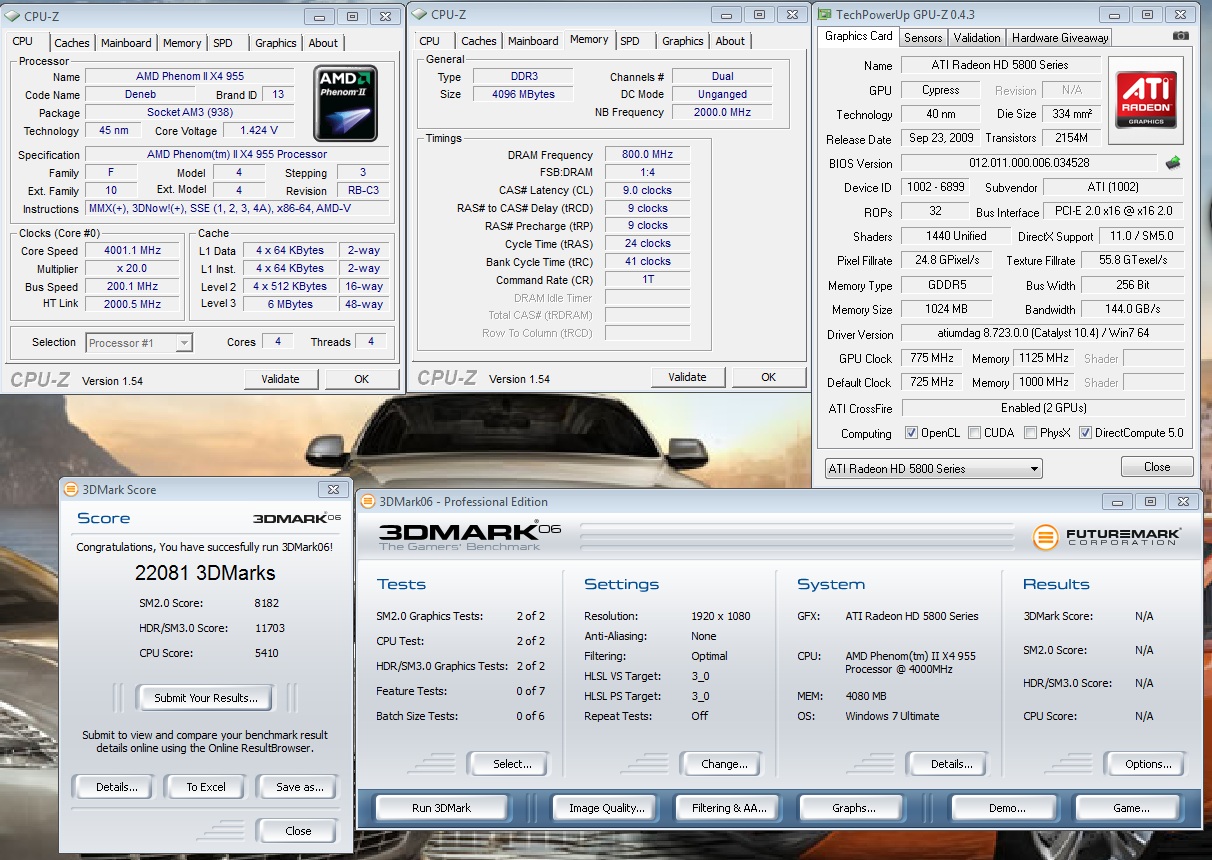
Task: Click the title bar icon of the CPU-Z processor window
Action: tap(13, 16)
